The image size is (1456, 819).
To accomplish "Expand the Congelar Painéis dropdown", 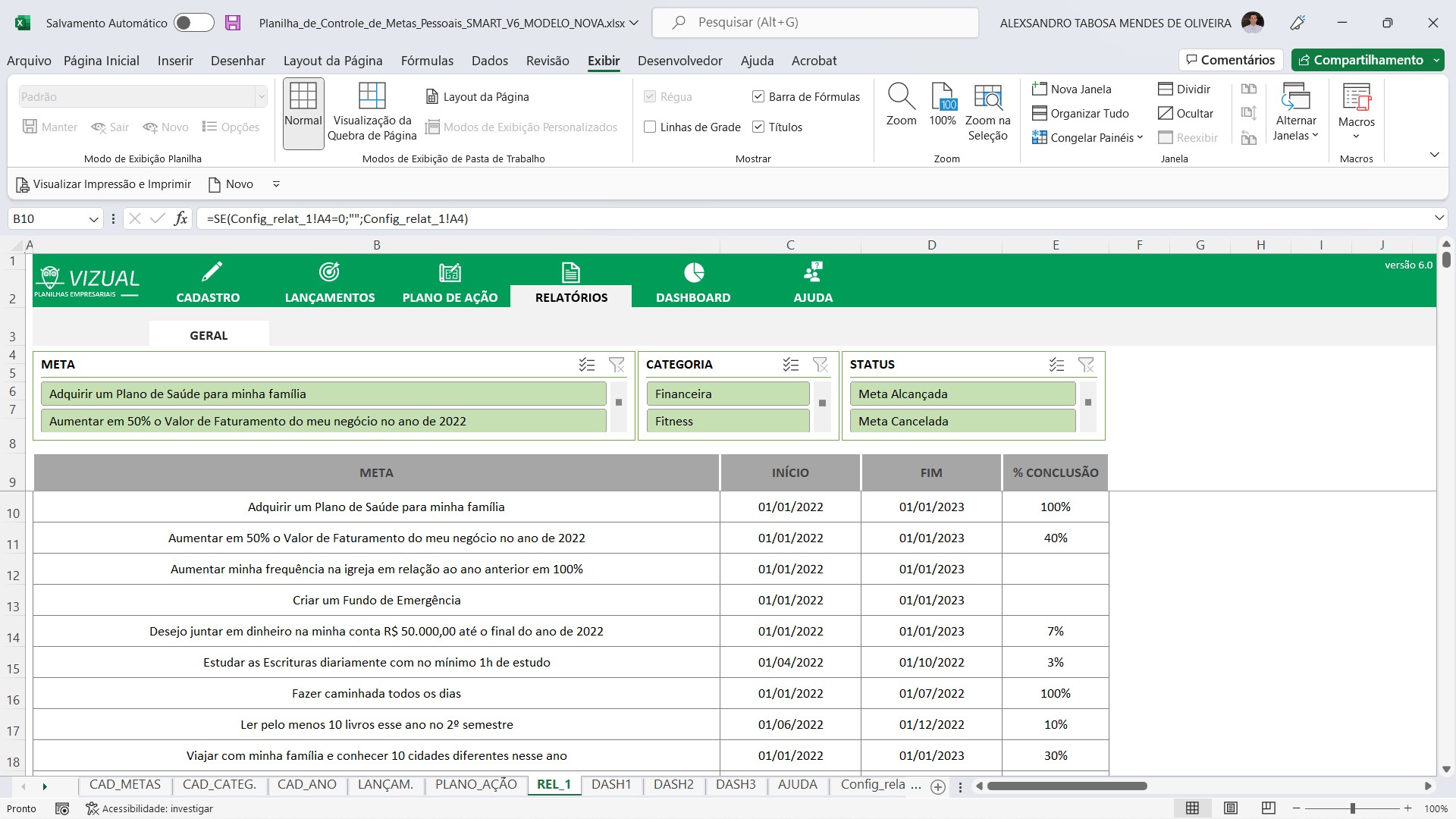I will tap(1139, 137).
